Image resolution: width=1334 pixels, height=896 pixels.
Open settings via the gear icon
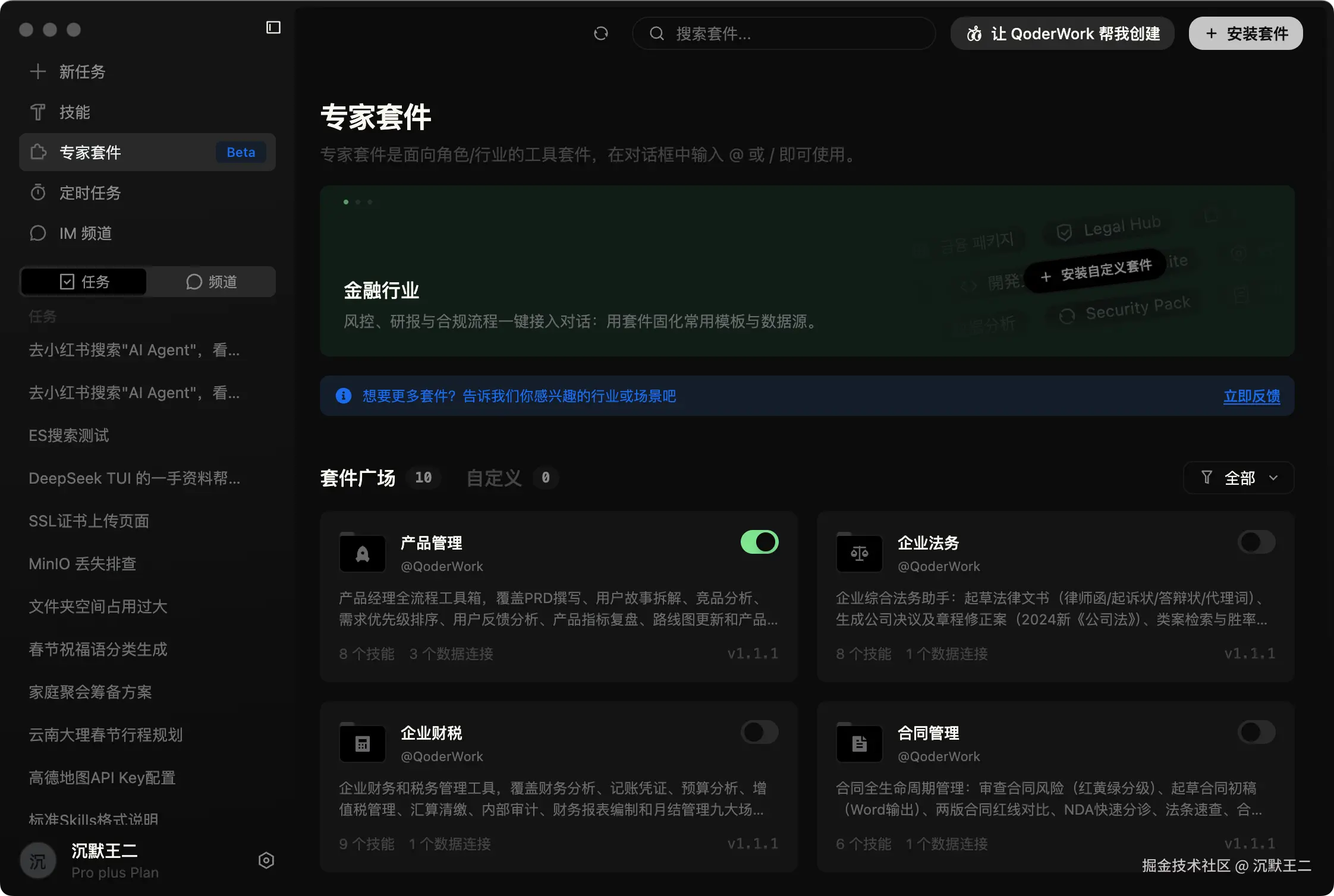click(x=266, y=860)
